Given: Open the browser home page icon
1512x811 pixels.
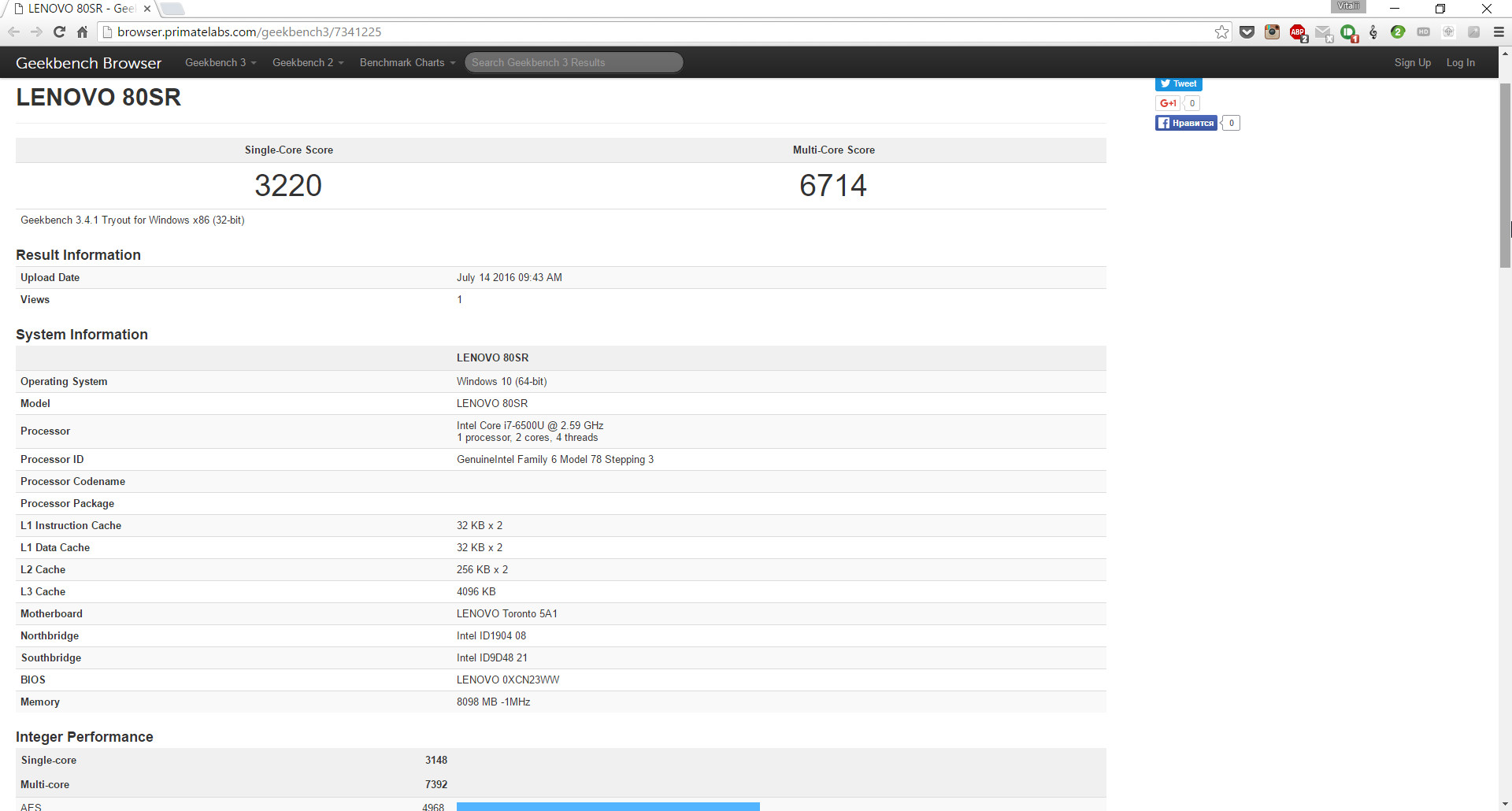Looking at the screenshot, I should click(x=82, y=32).
